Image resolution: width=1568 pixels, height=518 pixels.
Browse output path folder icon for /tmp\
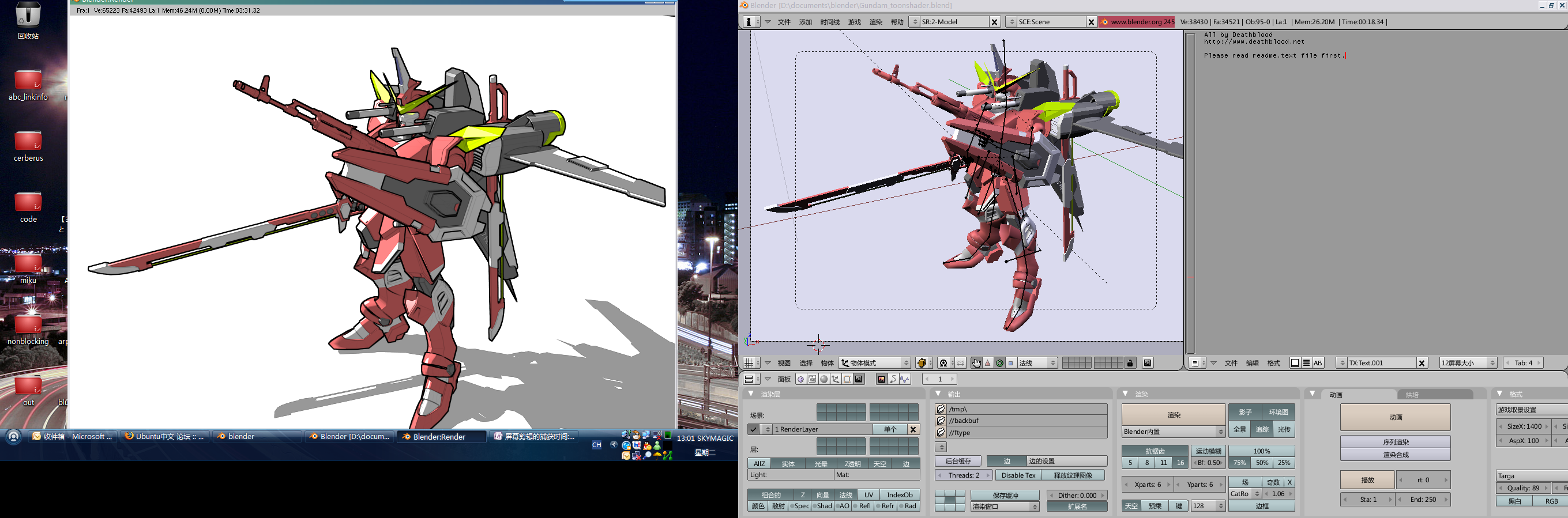click(941, 409)
